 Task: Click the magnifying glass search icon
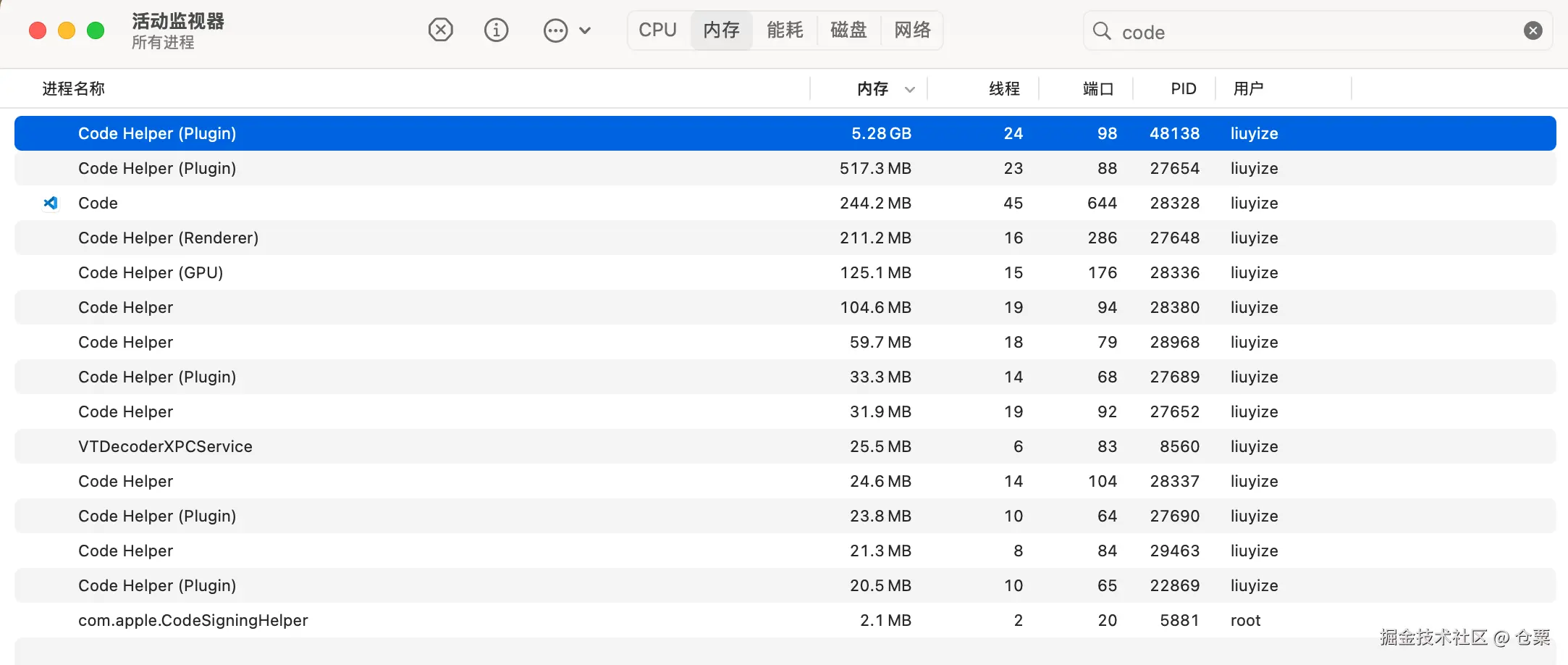point(1102,30)
